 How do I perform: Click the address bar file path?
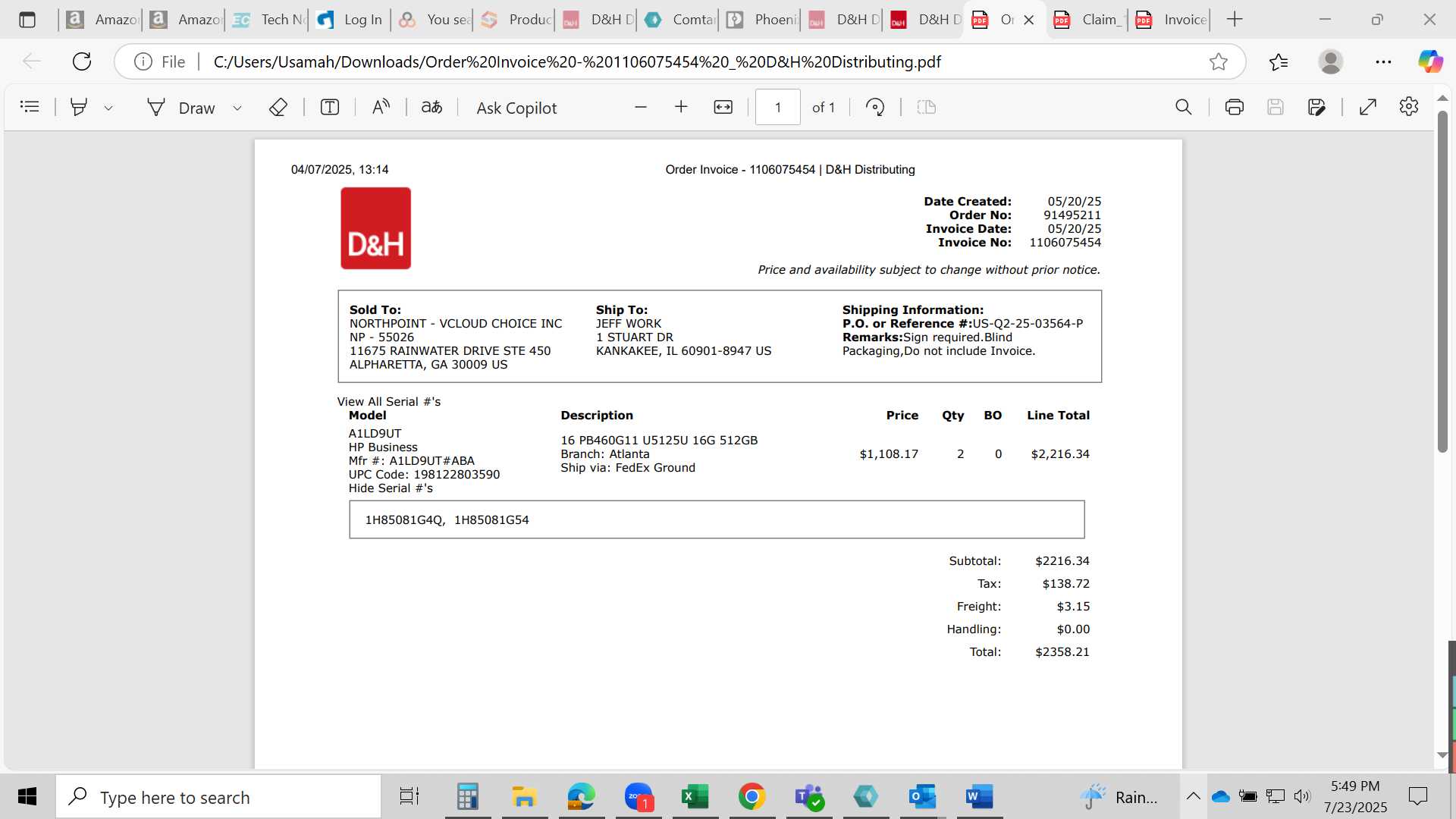(x=577, y=61)
